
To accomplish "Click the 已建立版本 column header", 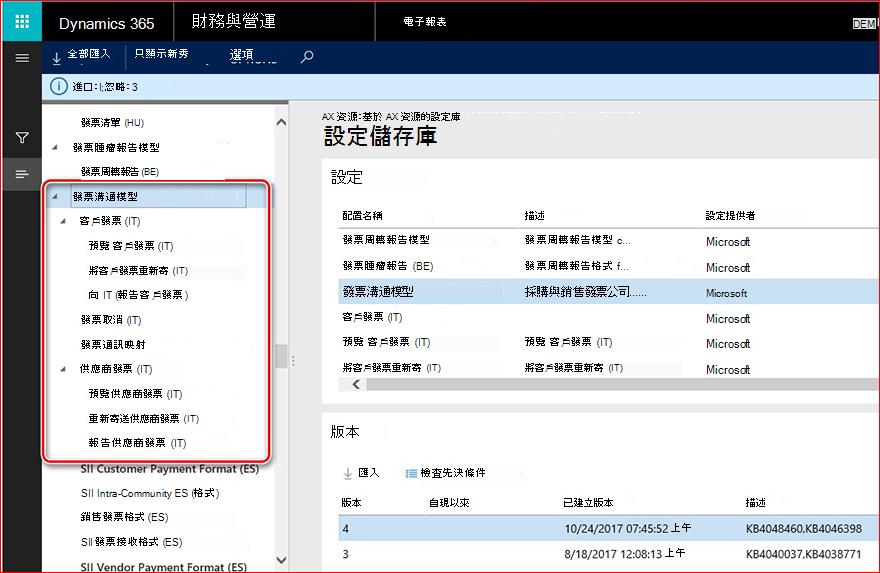I will (x=588, y=503).
